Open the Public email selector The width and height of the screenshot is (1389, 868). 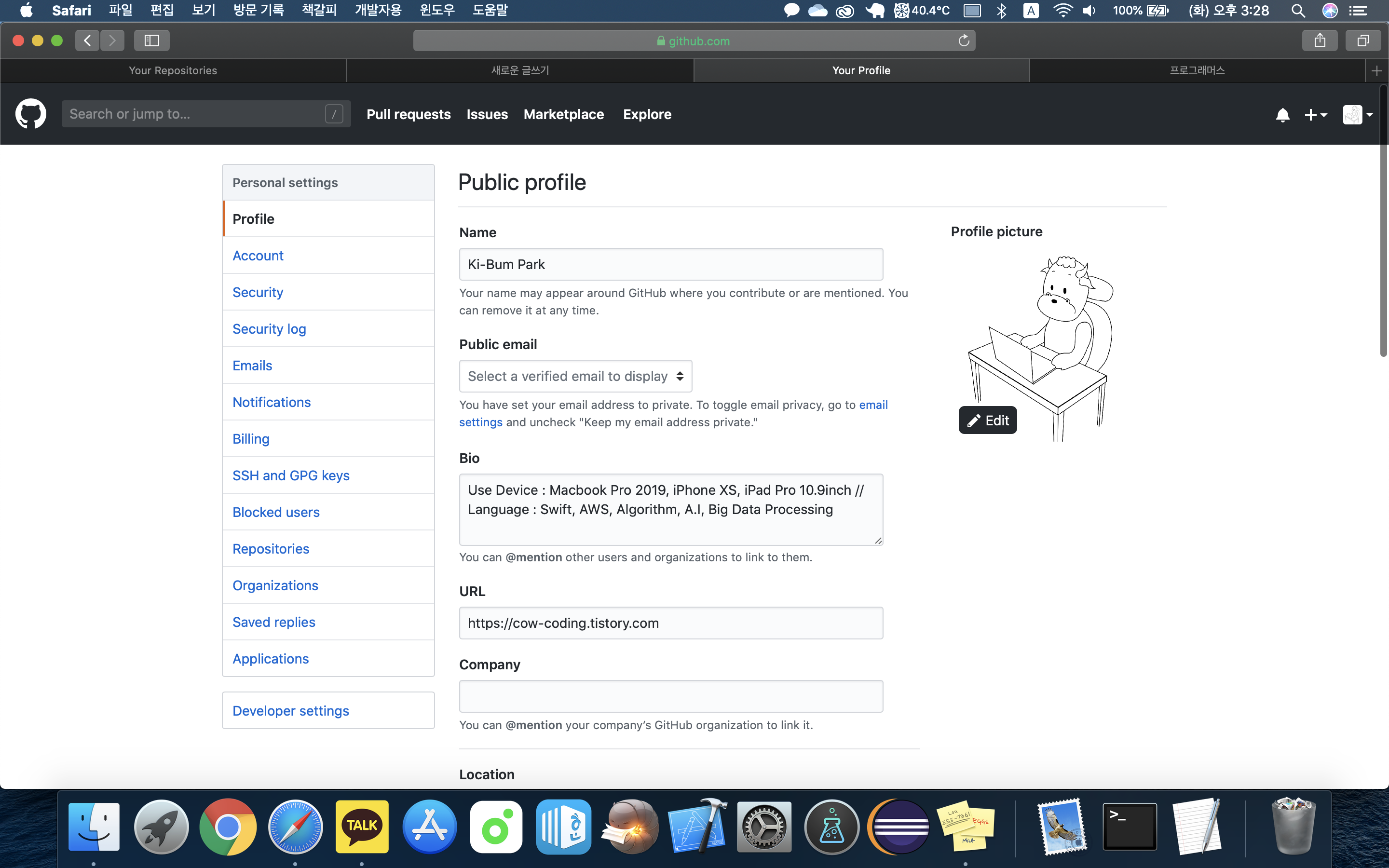(575, 376)
